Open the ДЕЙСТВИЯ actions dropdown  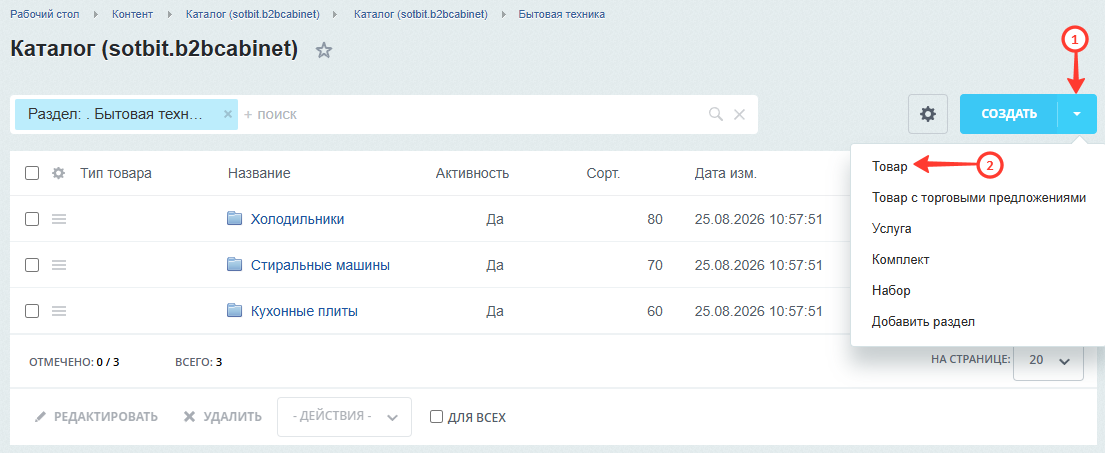[345, 416]
